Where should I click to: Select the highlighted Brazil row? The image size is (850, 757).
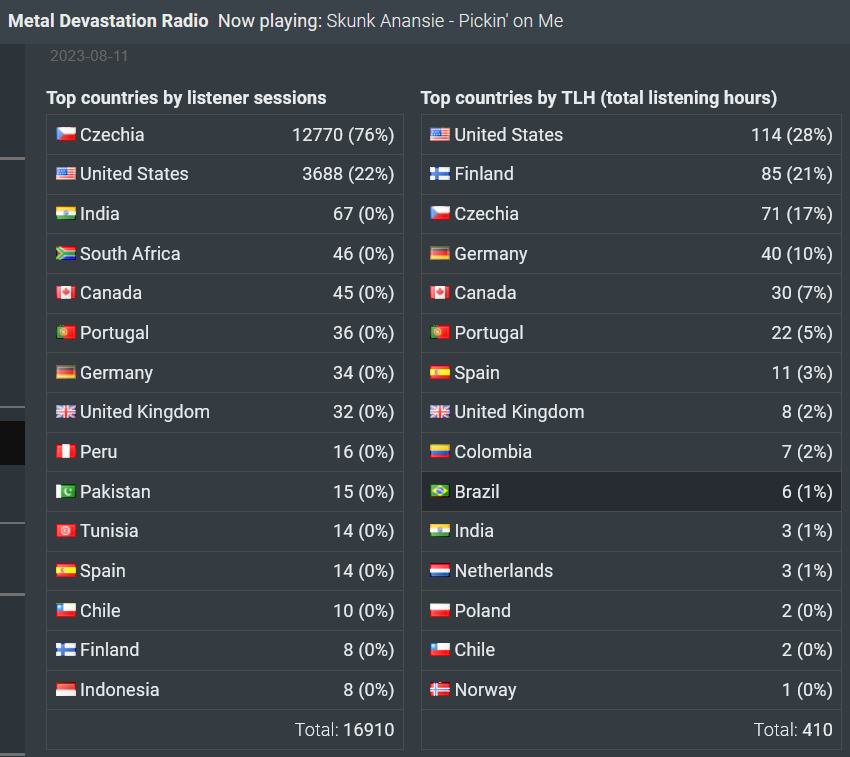point(630,491)
